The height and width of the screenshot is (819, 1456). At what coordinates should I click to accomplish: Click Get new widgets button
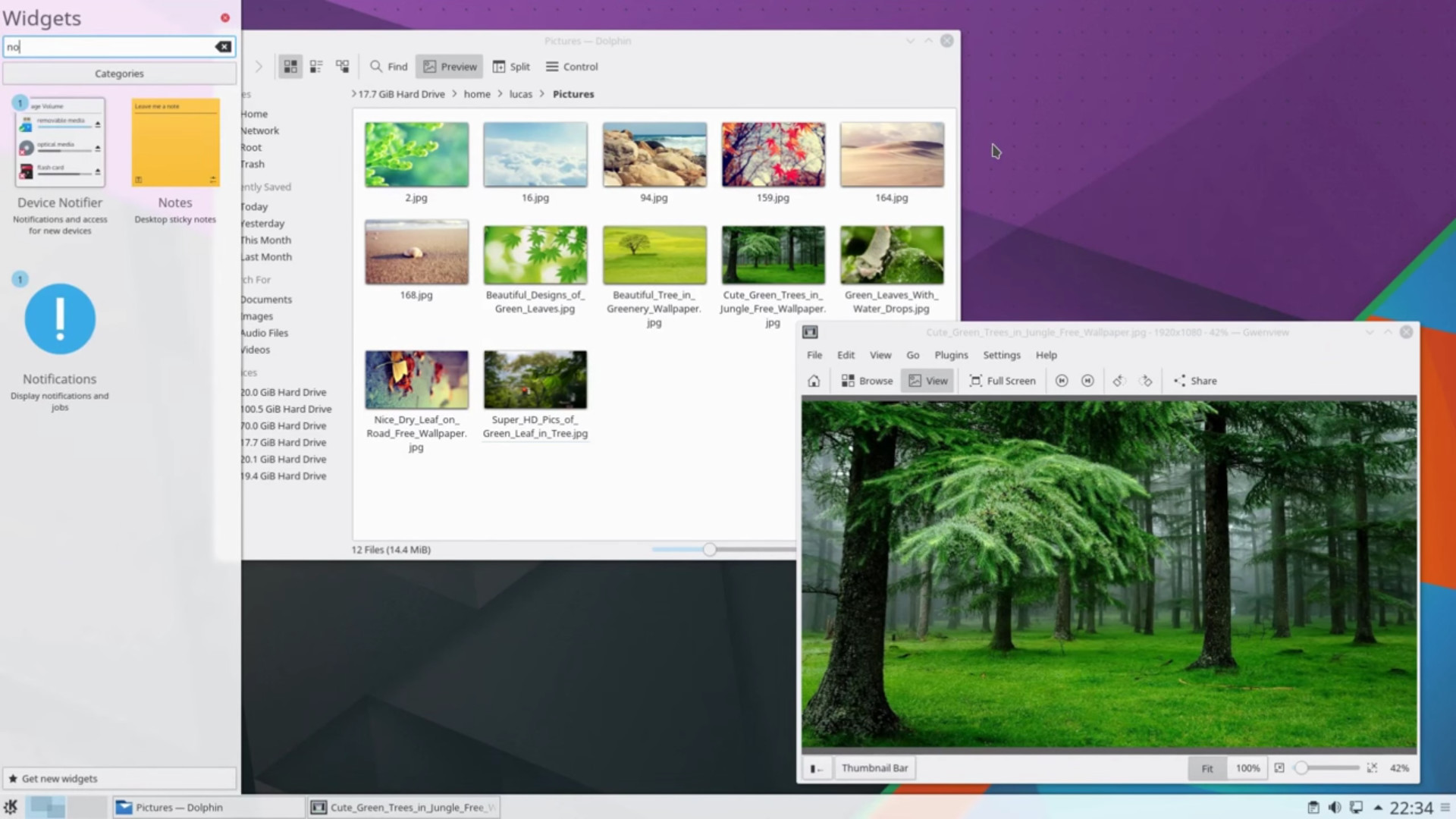[x=119, y=778]
